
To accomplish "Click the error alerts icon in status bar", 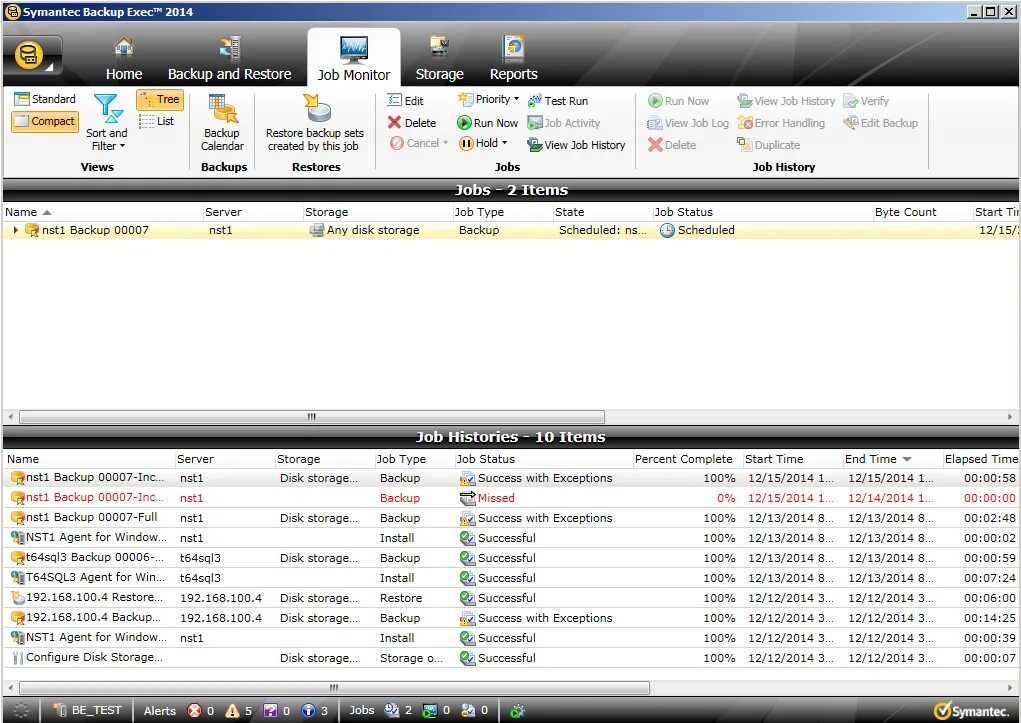I will click(194, 711).
